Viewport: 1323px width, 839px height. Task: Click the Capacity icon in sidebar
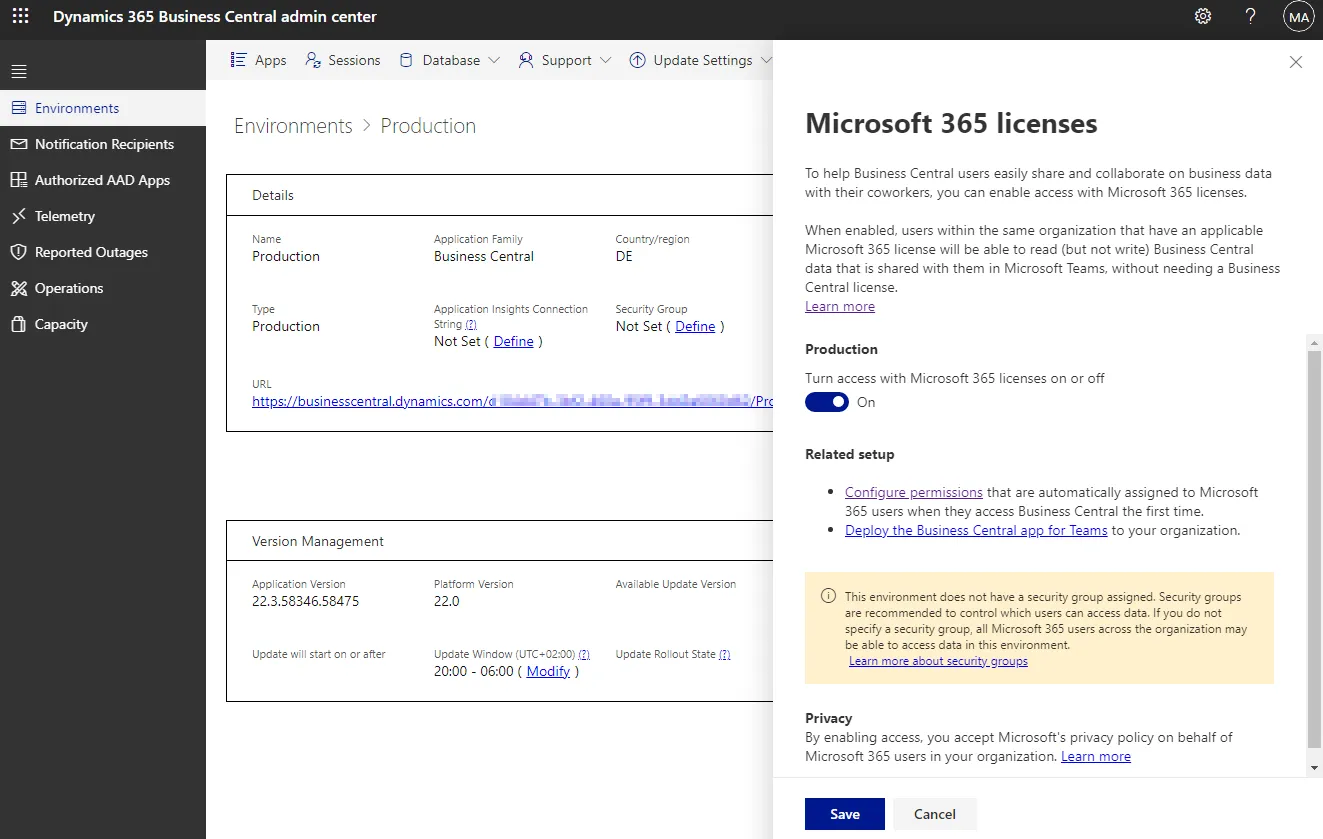tap(18, 324)
